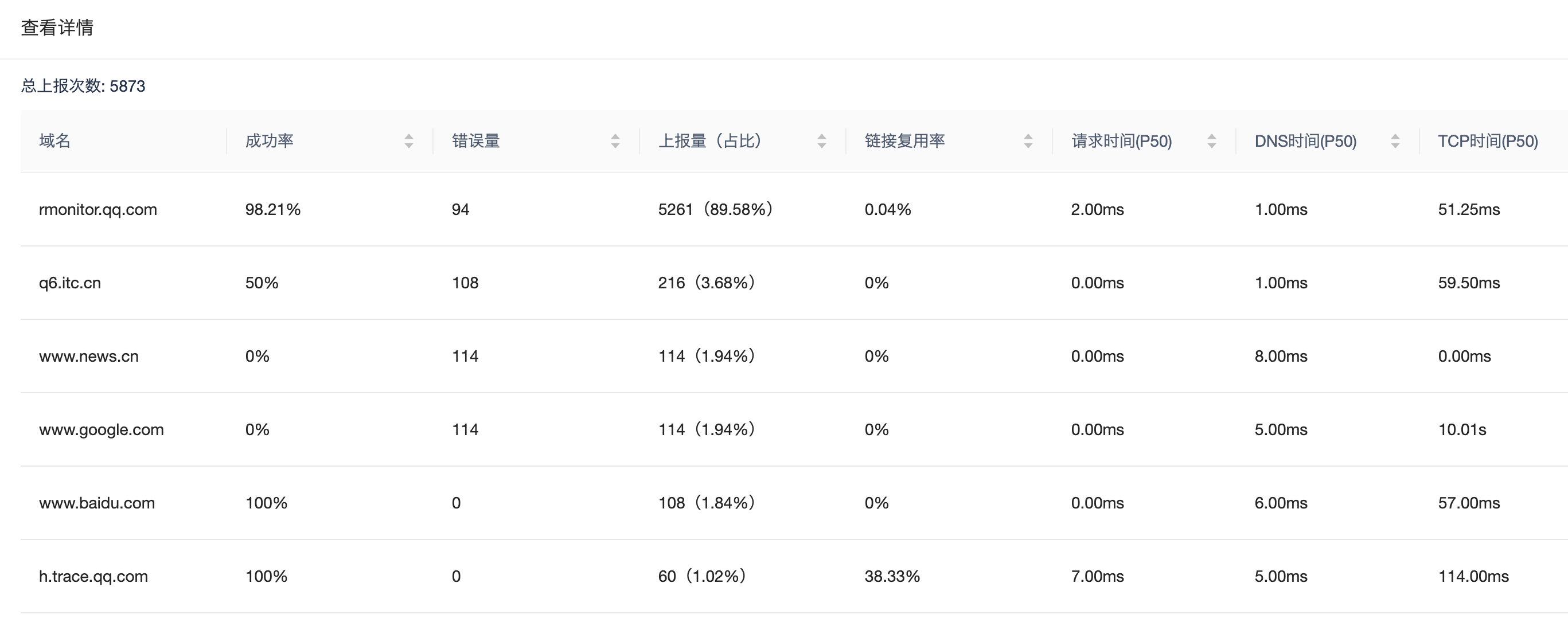Click the 域名 column header

(55, 141)
